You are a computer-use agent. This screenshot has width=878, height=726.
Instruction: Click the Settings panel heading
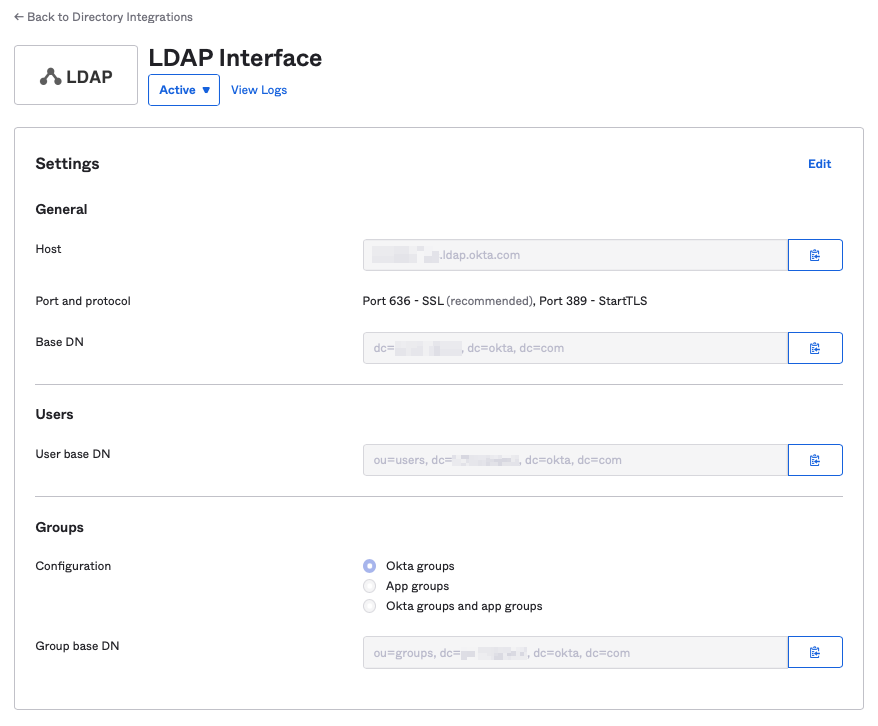(66, 163)
